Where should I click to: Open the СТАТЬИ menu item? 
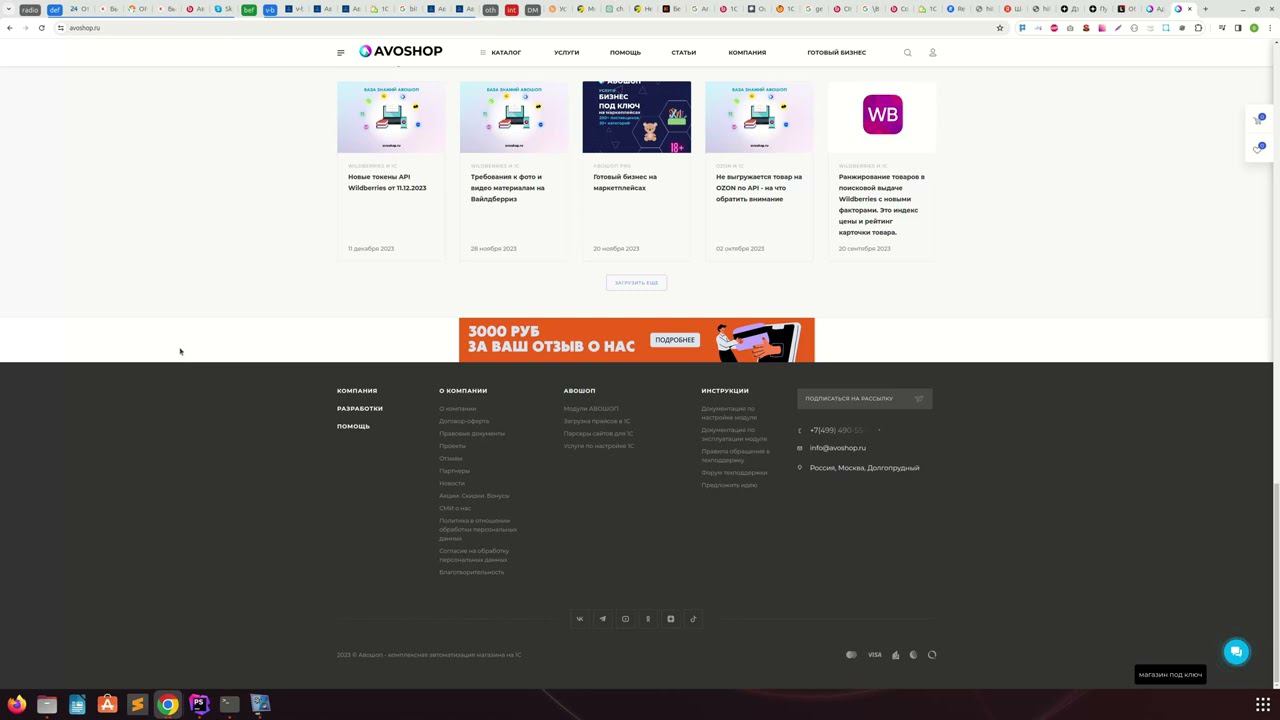(684, 53)
